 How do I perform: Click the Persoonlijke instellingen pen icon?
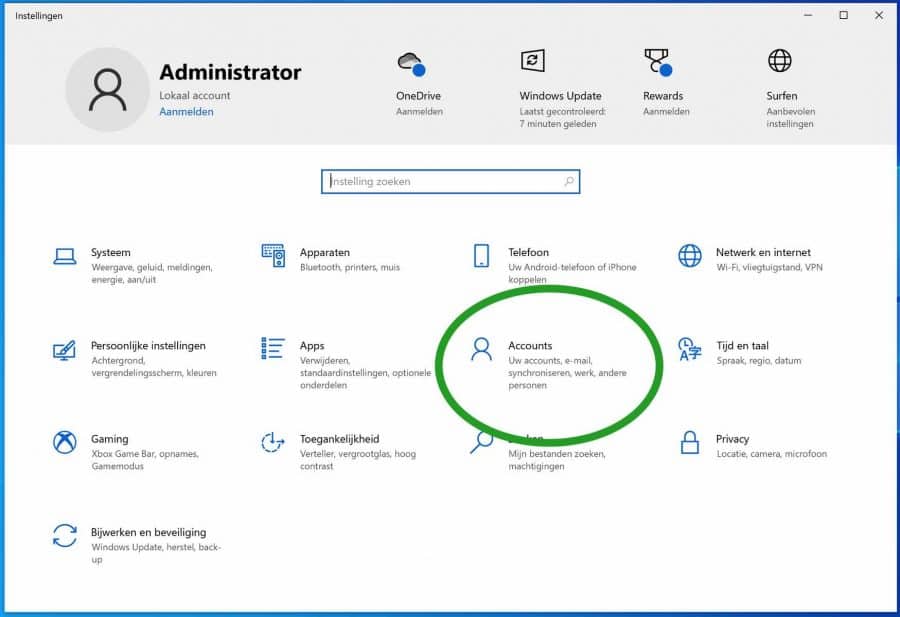[x=64, y=350]
